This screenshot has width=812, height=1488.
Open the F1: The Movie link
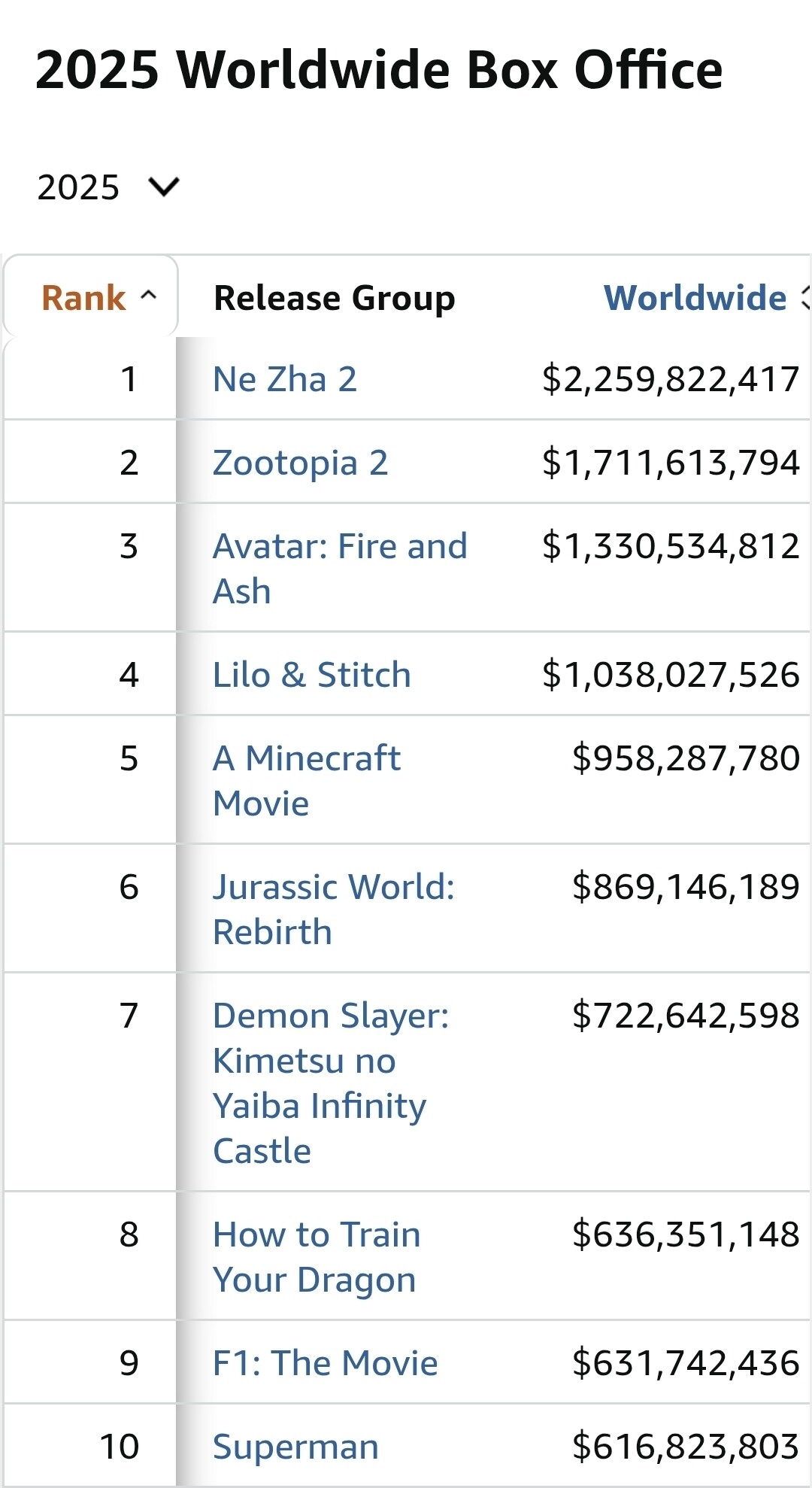(325, 1363)
